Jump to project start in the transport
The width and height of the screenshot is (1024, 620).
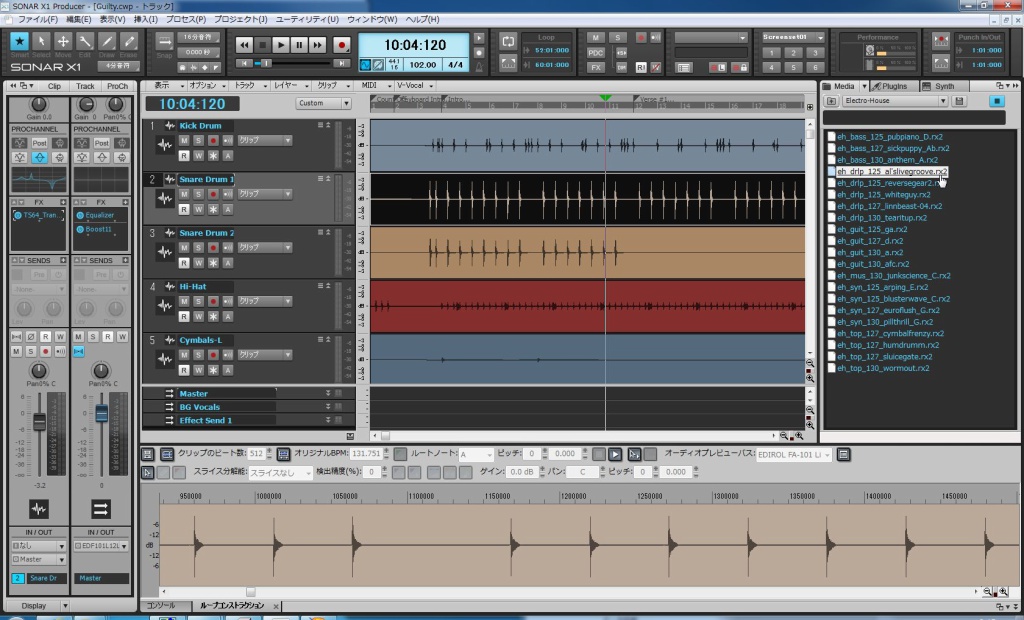coord(244,63)
